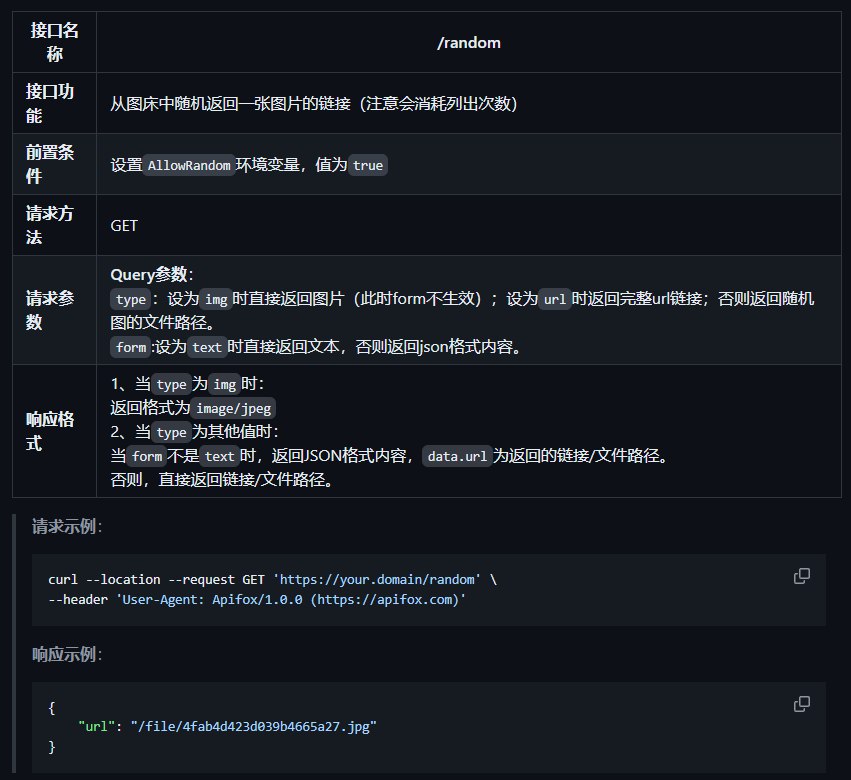Image resolution: width=851 pixels, height=780 pixels.
Task: Click the data.url code tag
Action: (x=456, y=456)
